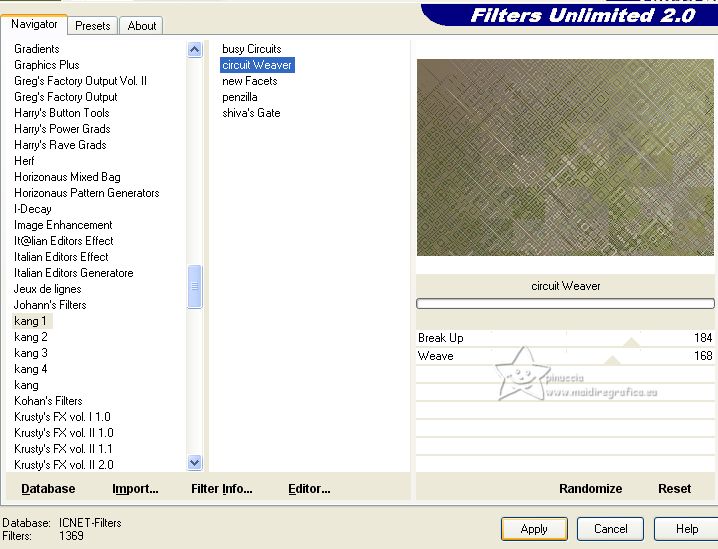Choose the shiva's Gate filter
This screenshot has width=718, height=549.
(x=251, y=113)
